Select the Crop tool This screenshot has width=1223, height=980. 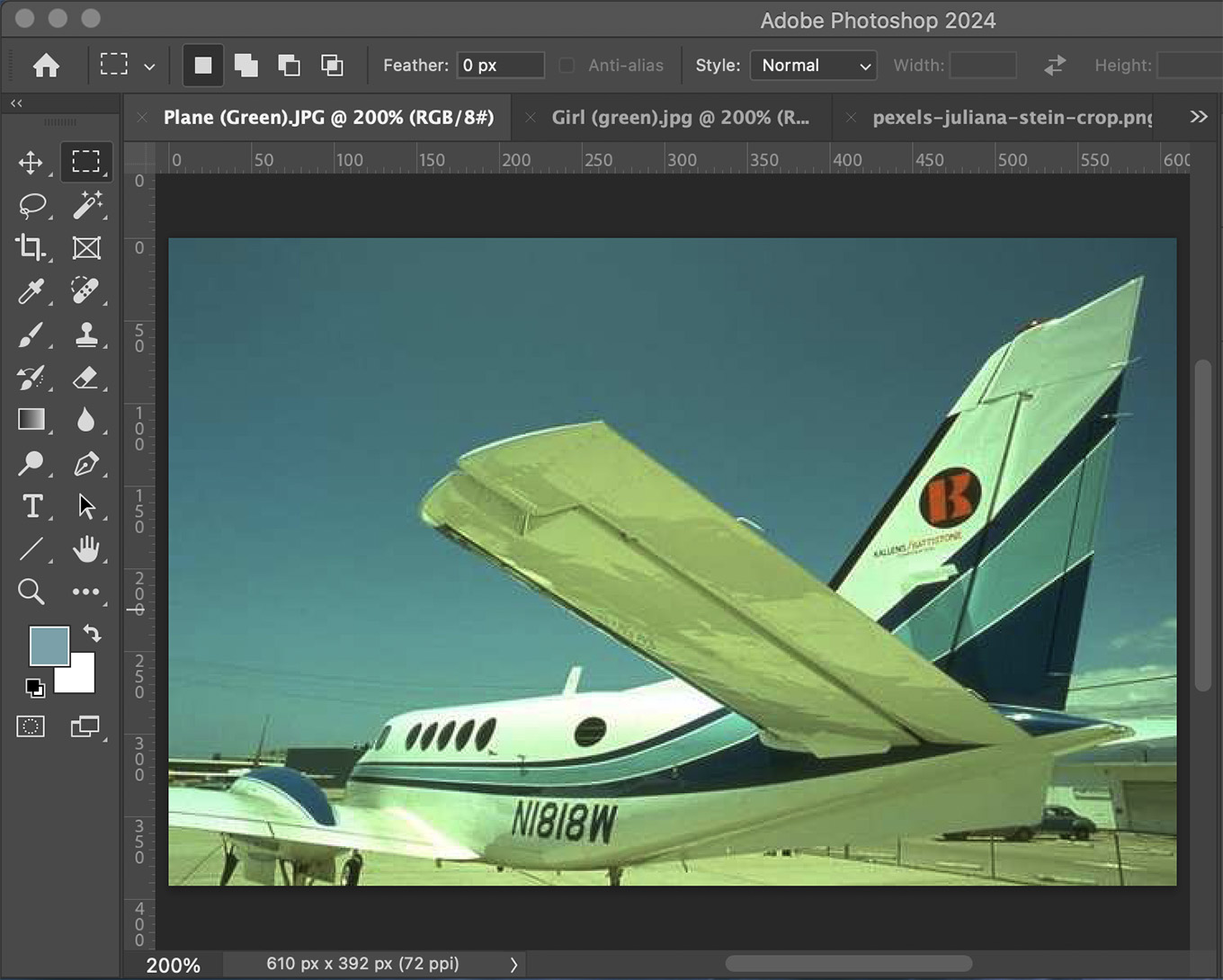click(x=31, y=247)
